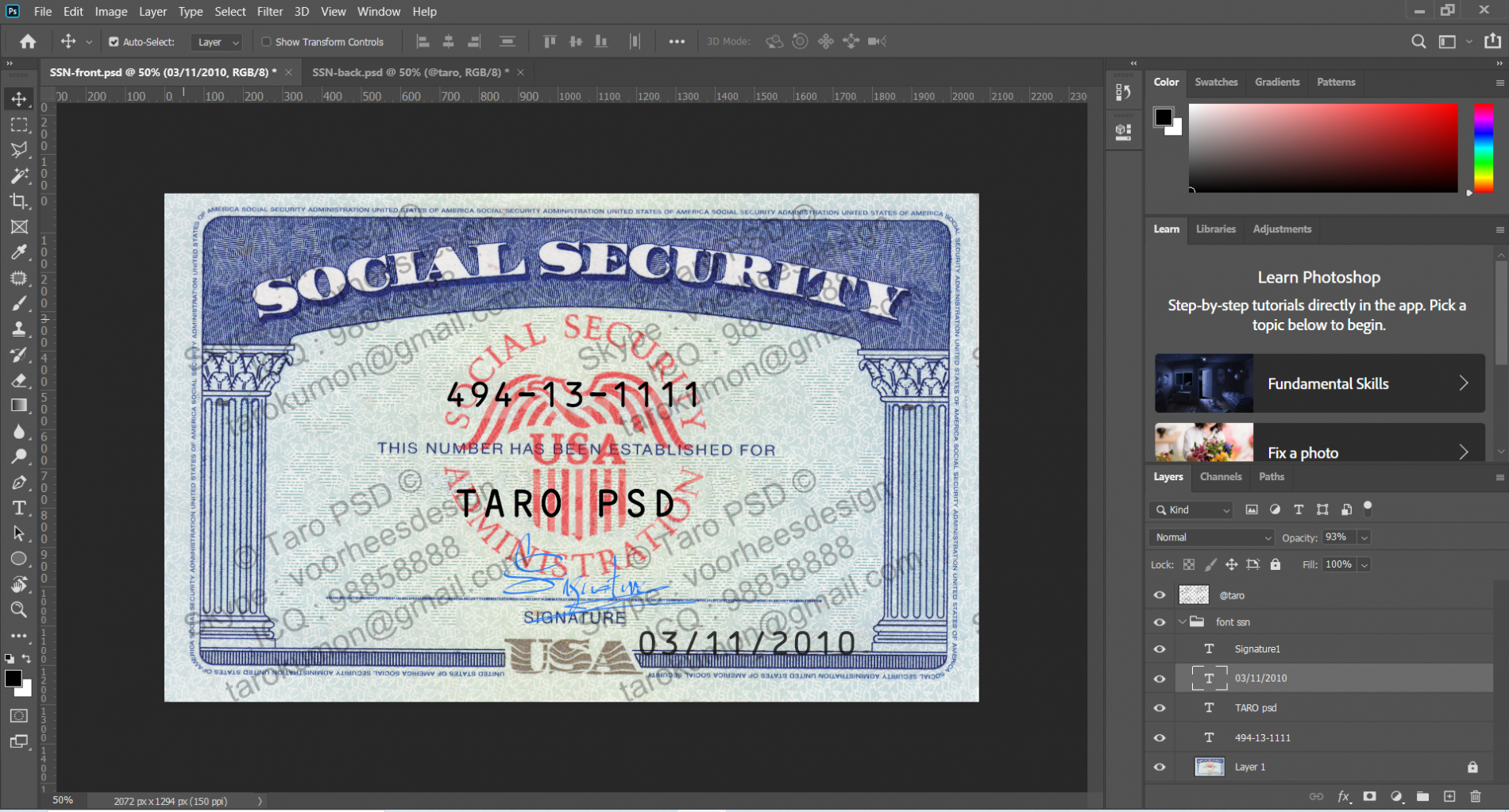This screenshot has width=1509, height=812.
Task: Click the Add layer style fx icon
Action: coord(1344,796)
